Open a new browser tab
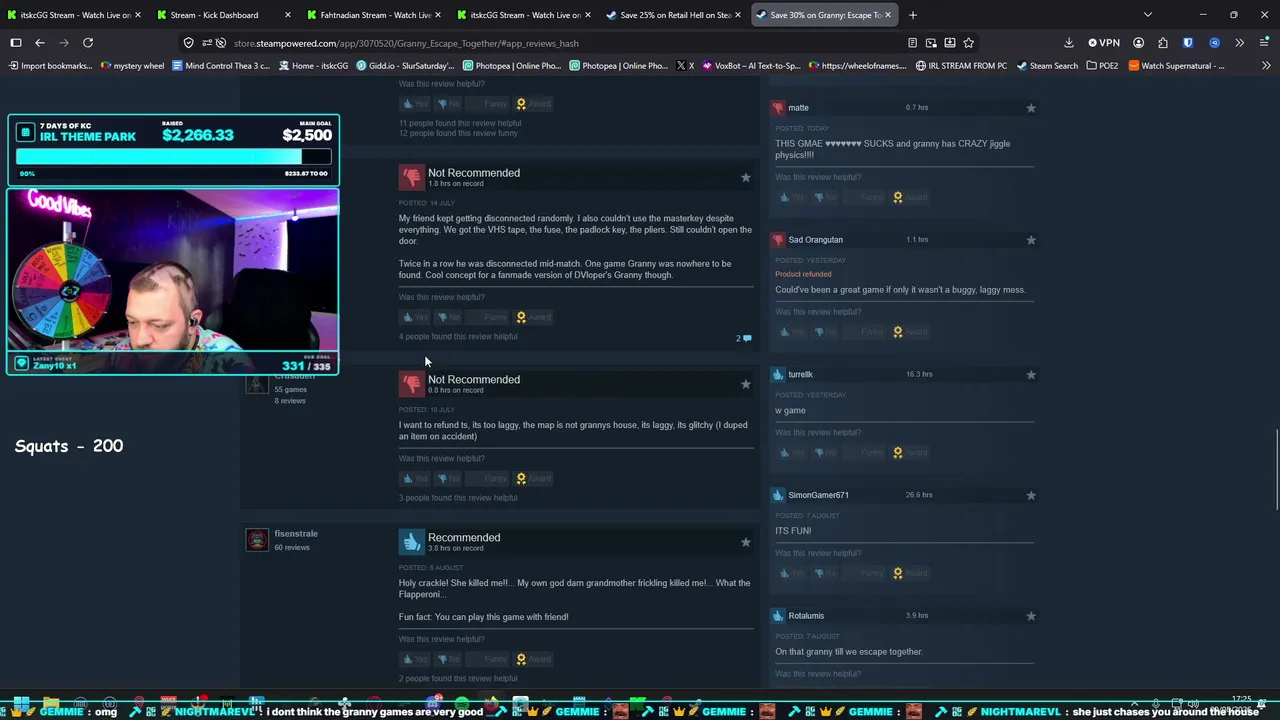Viewport: 1280px width, 720px height. pos(913,15)
